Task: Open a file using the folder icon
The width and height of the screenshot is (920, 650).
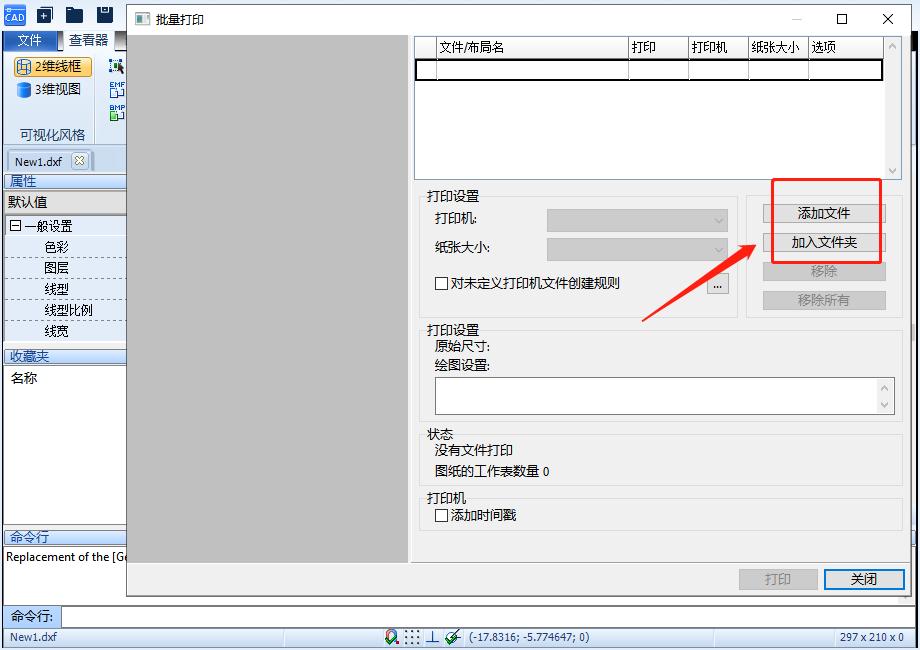Action: pyautogui.click(x=72, y=14)
